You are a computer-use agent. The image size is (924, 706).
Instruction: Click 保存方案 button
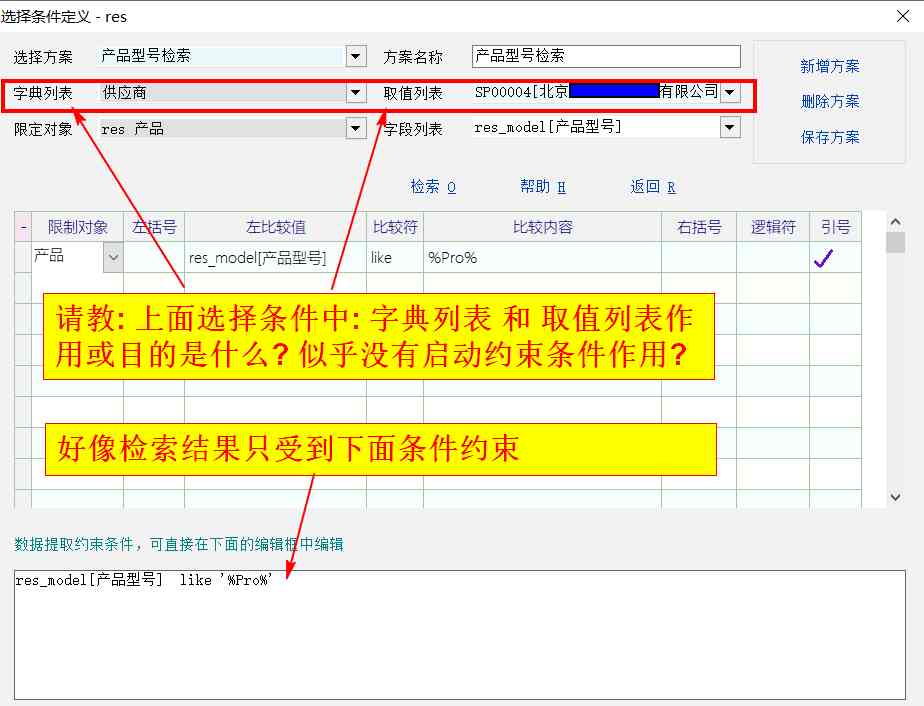pos(829,137)
